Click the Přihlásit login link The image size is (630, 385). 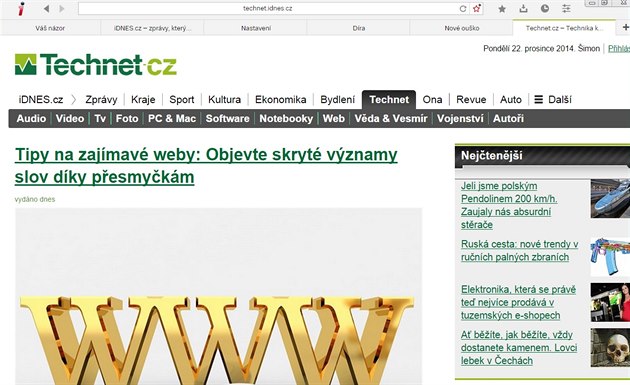(x=619, y=49)
